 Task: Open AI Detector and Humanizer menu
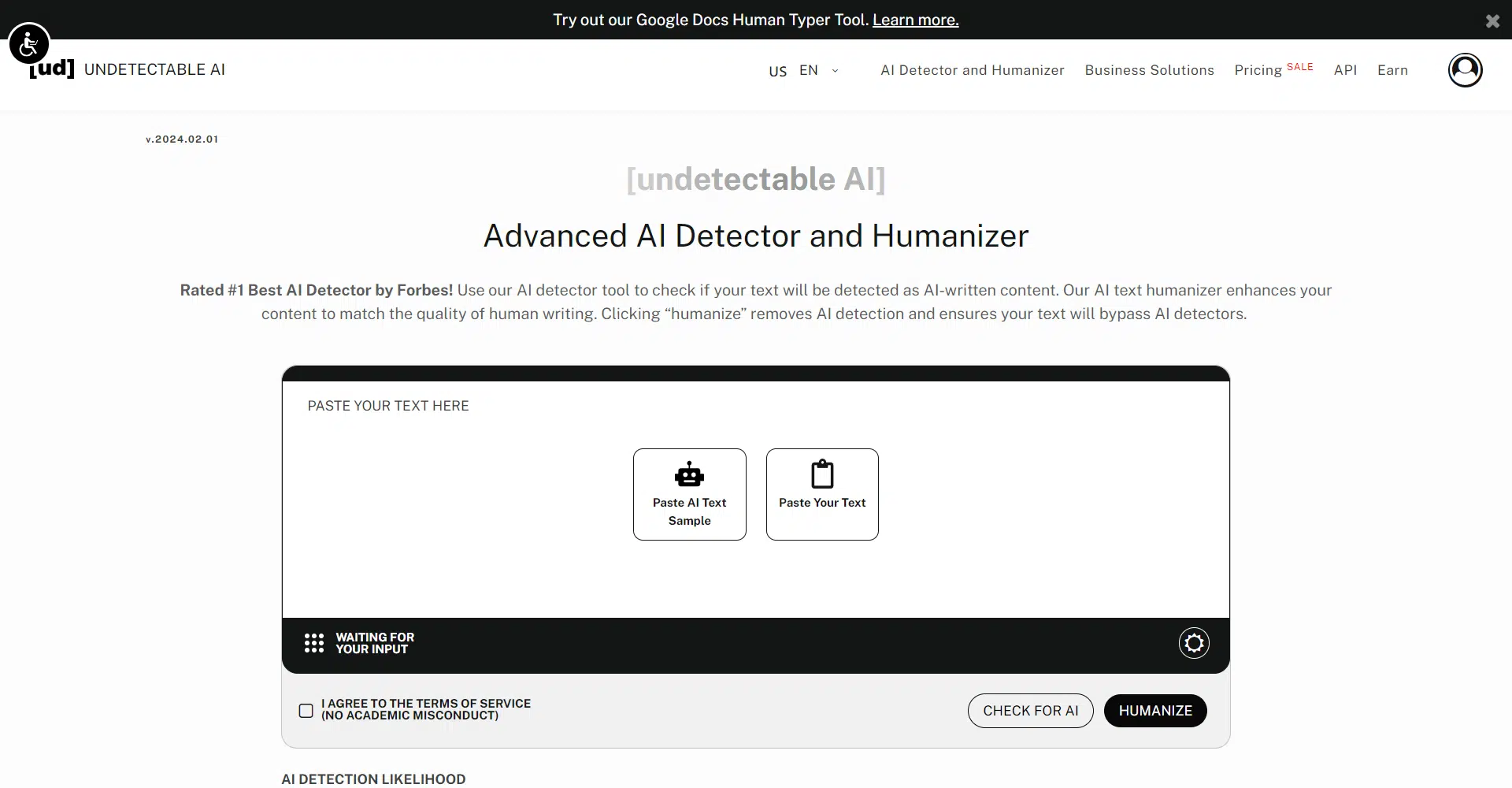pyautogui.click(x=972, y=70)
